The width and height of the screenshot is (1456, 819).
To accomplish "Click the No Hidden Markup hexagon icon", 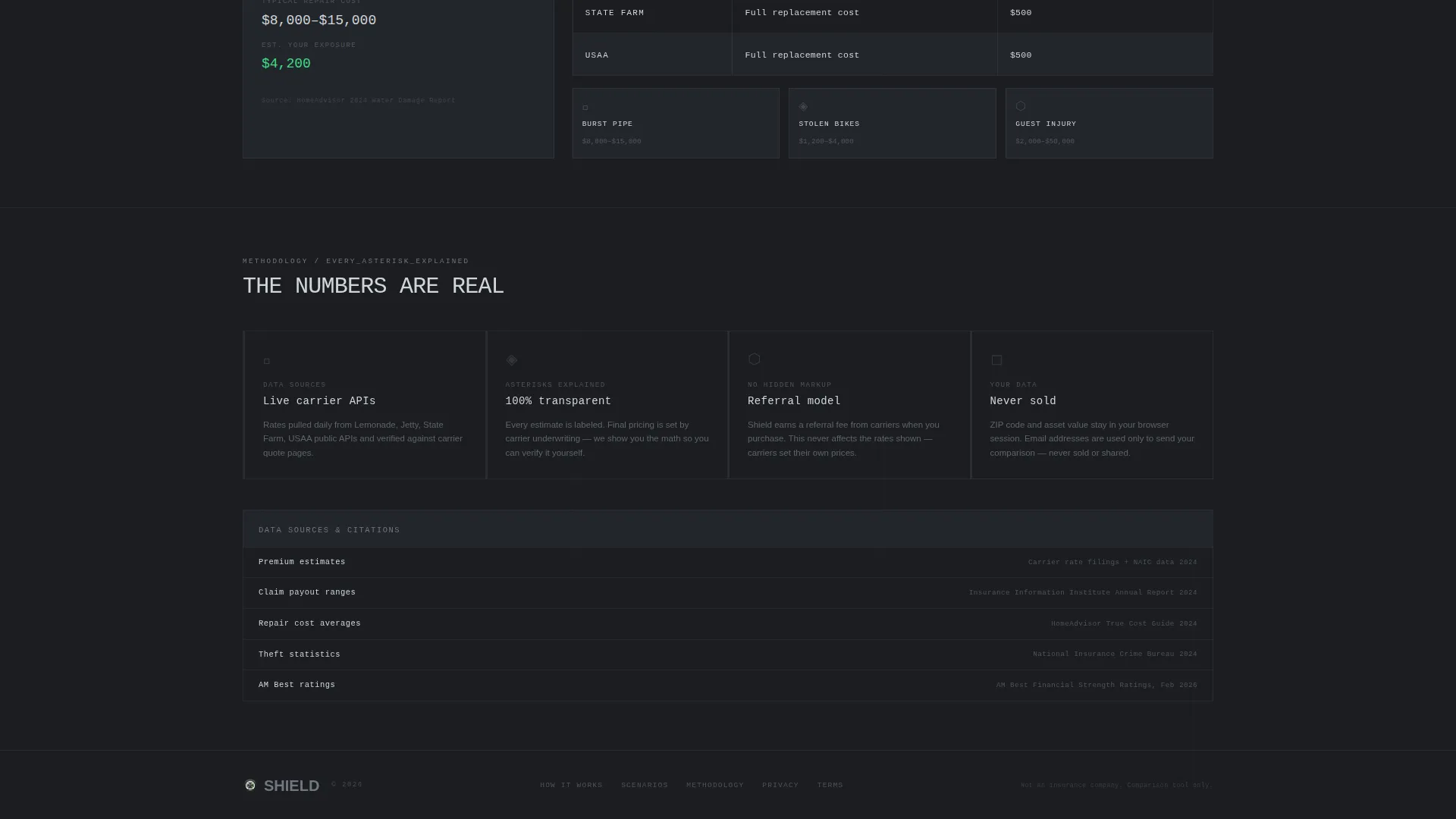I will [754, 359].
